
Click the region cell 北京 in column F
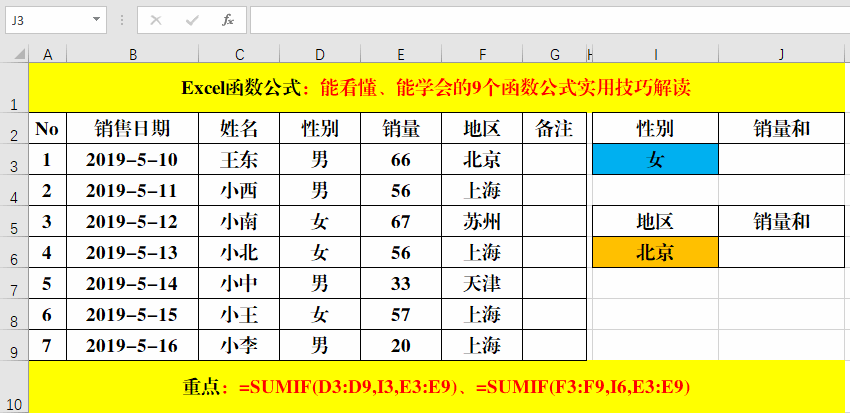coord(482,159)
